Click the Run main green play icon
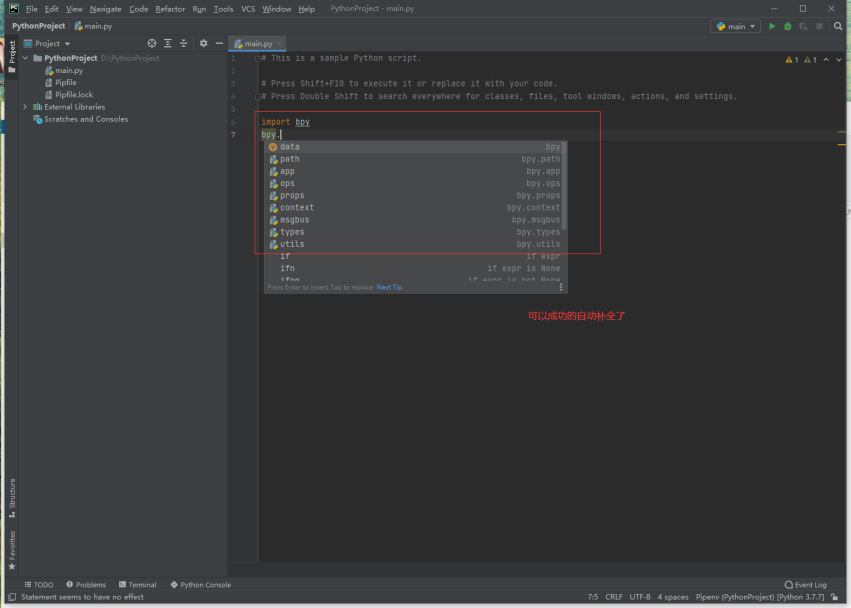Screen dimensions: 851x608 tap(772, 26)
